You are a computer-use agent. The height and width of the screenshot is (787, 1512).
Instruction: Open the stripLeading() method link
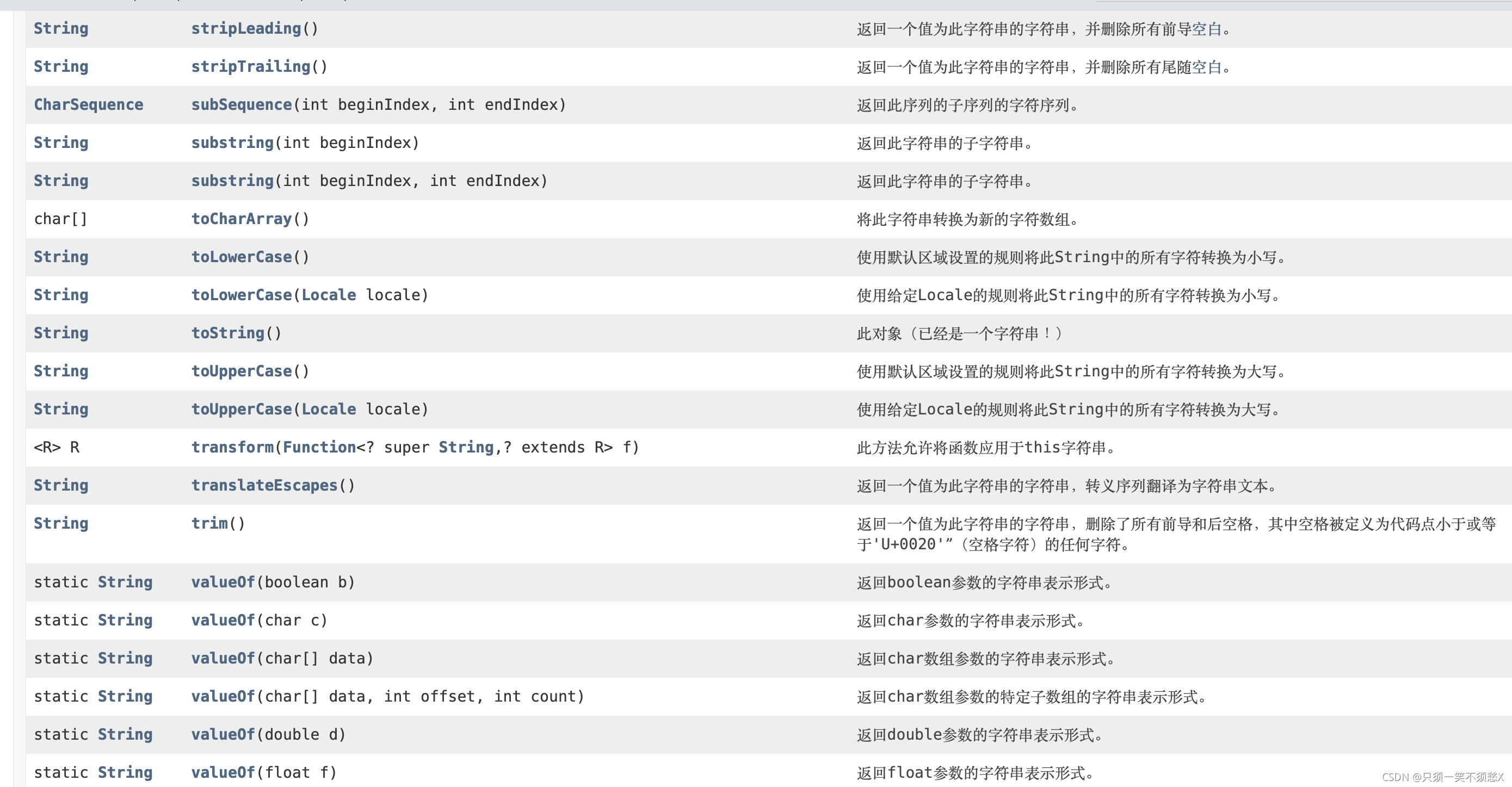[245, 29]
